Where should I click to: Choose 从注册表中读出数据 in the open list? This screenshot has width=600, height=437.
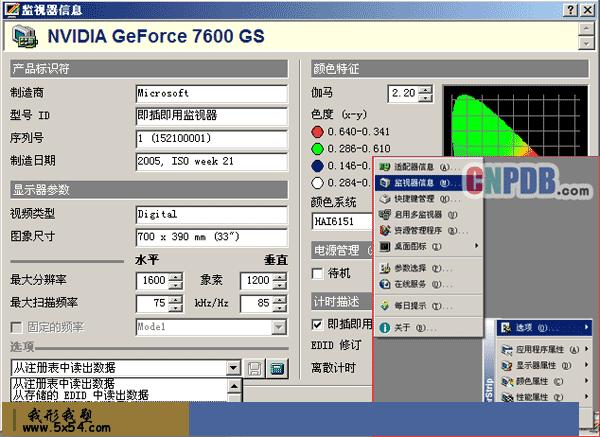[119, 383]
